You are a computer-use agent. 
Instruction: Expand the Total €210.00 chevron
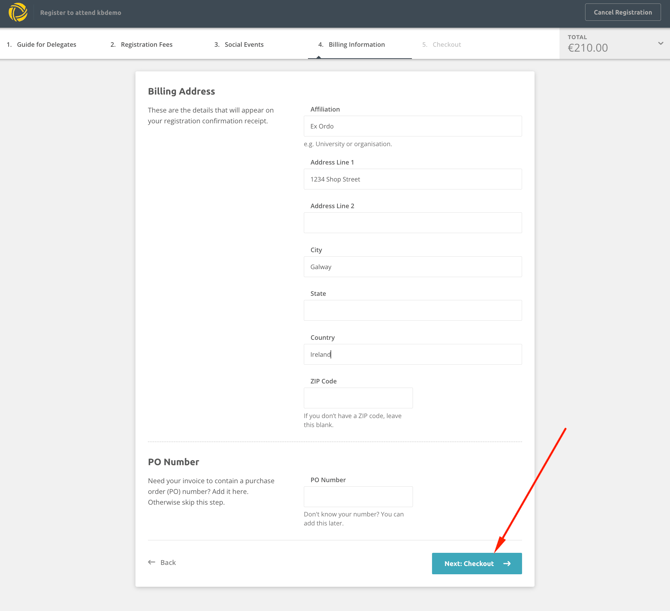click(660, 44)
